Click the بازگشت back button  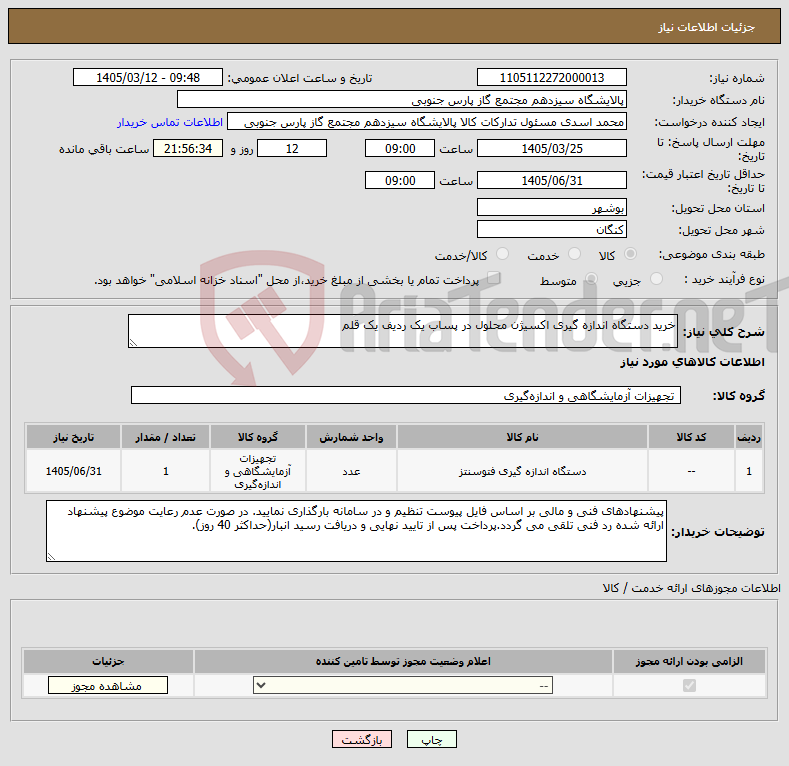coord(362,739)
